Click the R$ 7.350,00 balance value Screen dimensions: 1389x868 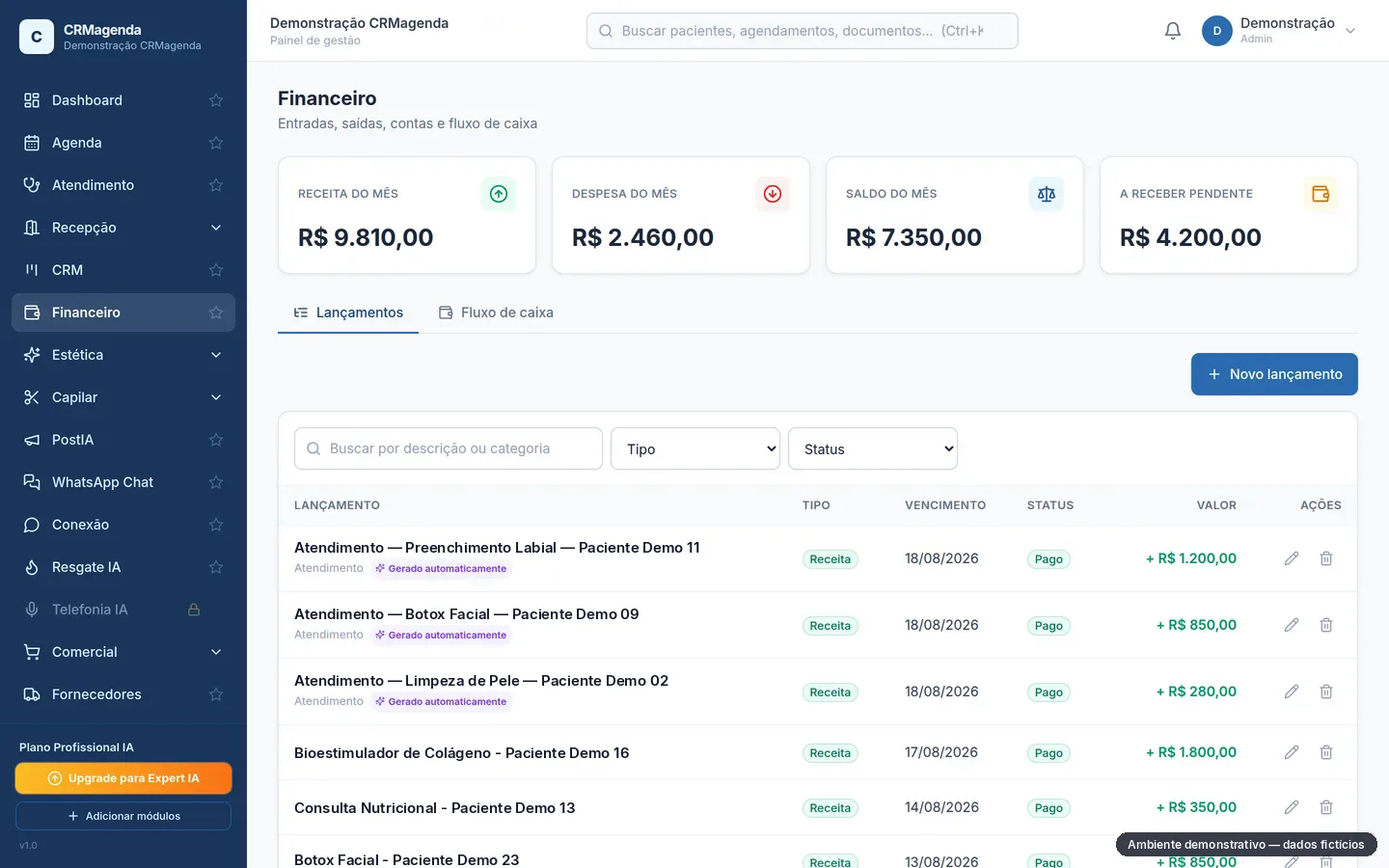tap(913, 237)
